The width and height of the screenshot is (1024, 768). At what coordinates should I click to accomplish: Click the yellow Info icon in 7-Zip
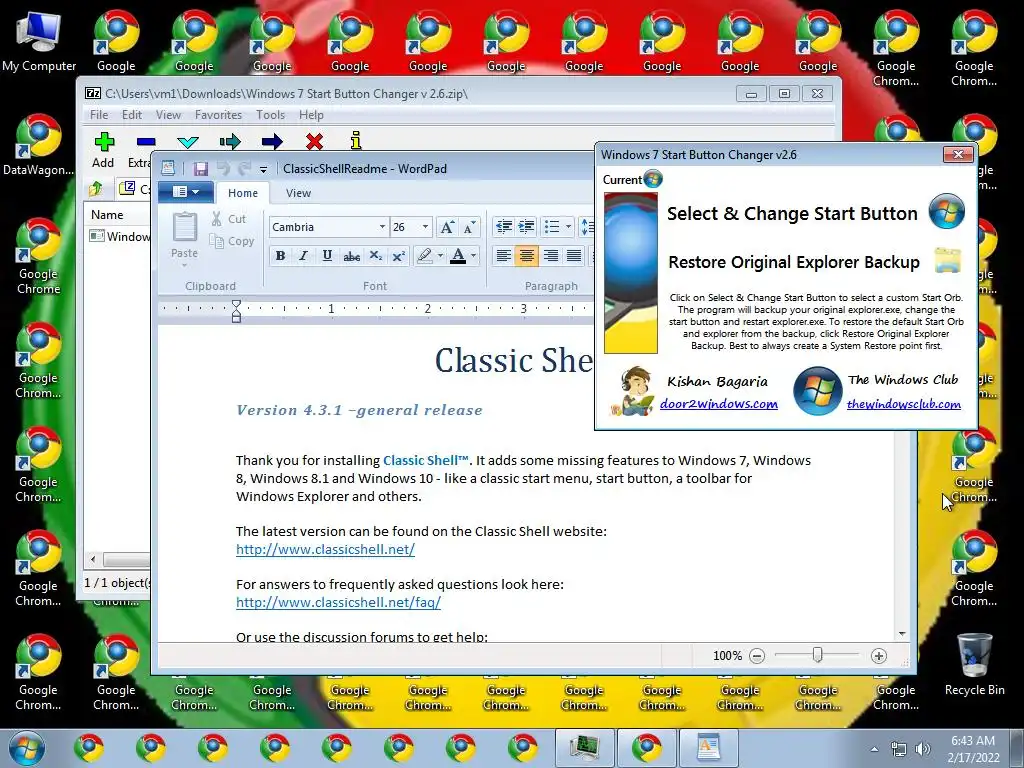355,140
